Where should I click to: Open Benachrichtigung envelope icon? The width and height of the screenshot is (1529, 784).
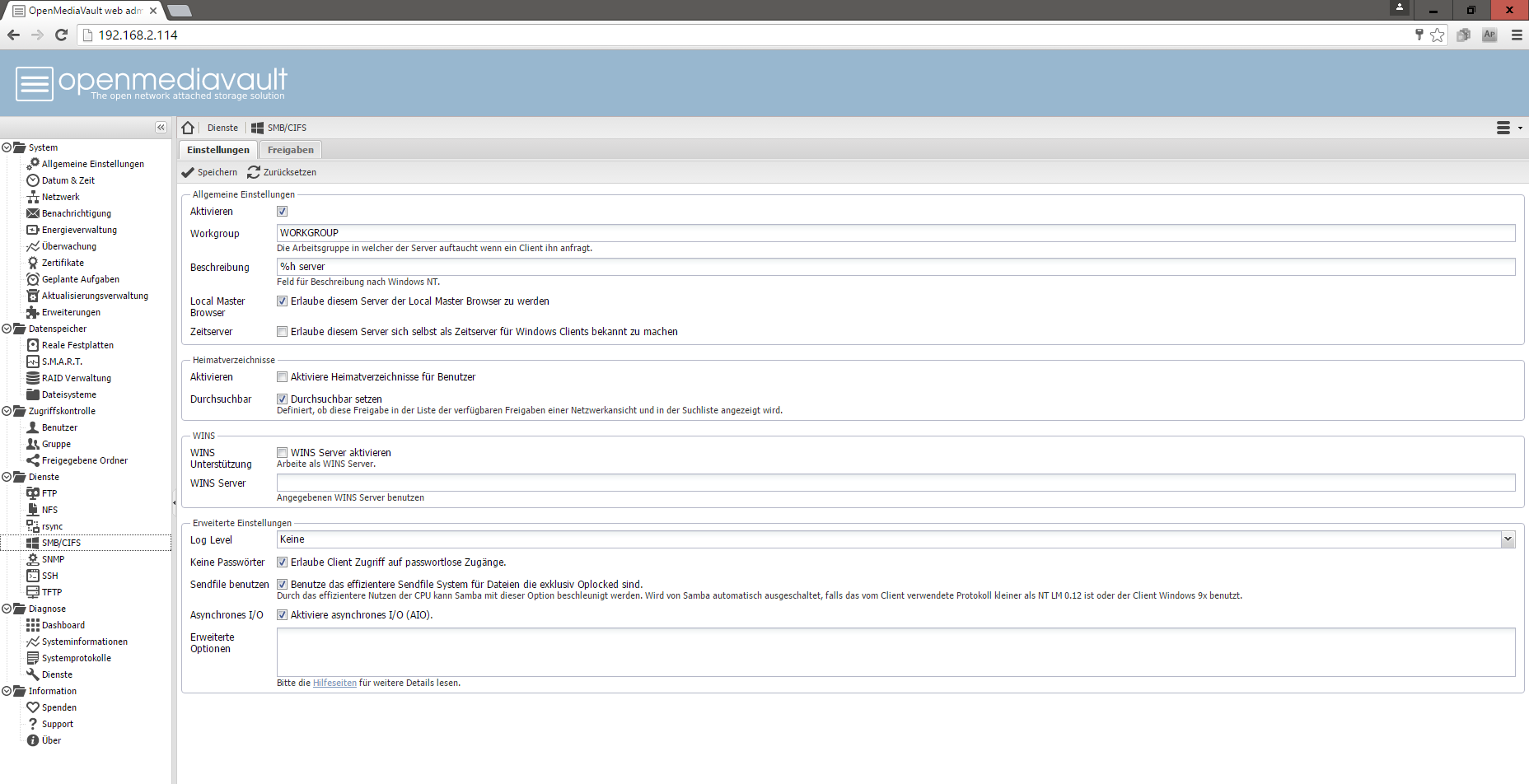pyautogui.click(x=33, y=213)
